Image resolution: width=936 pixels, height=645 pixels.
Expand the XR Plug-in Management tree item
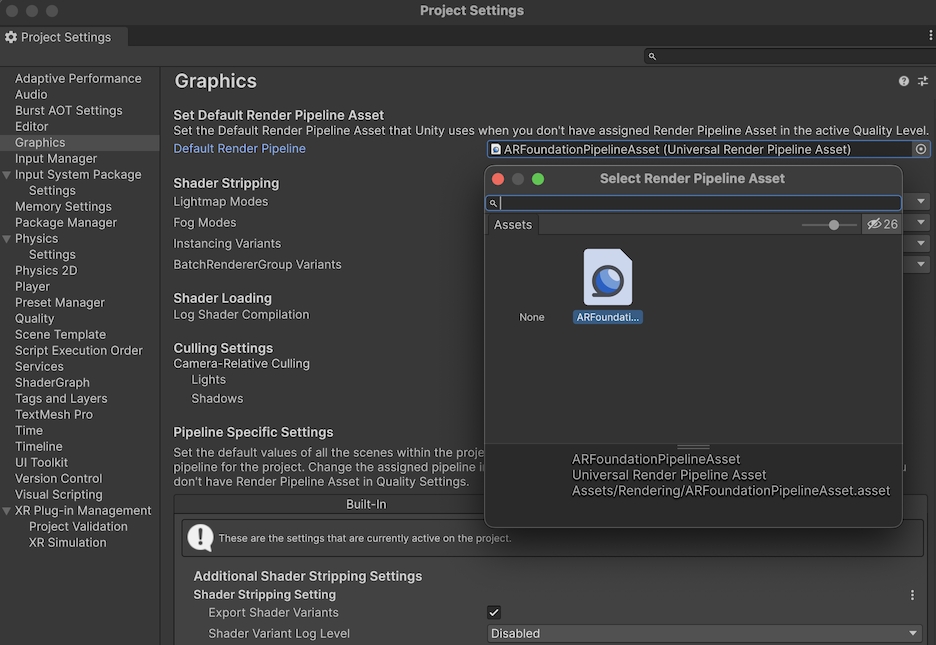point(8,511)
